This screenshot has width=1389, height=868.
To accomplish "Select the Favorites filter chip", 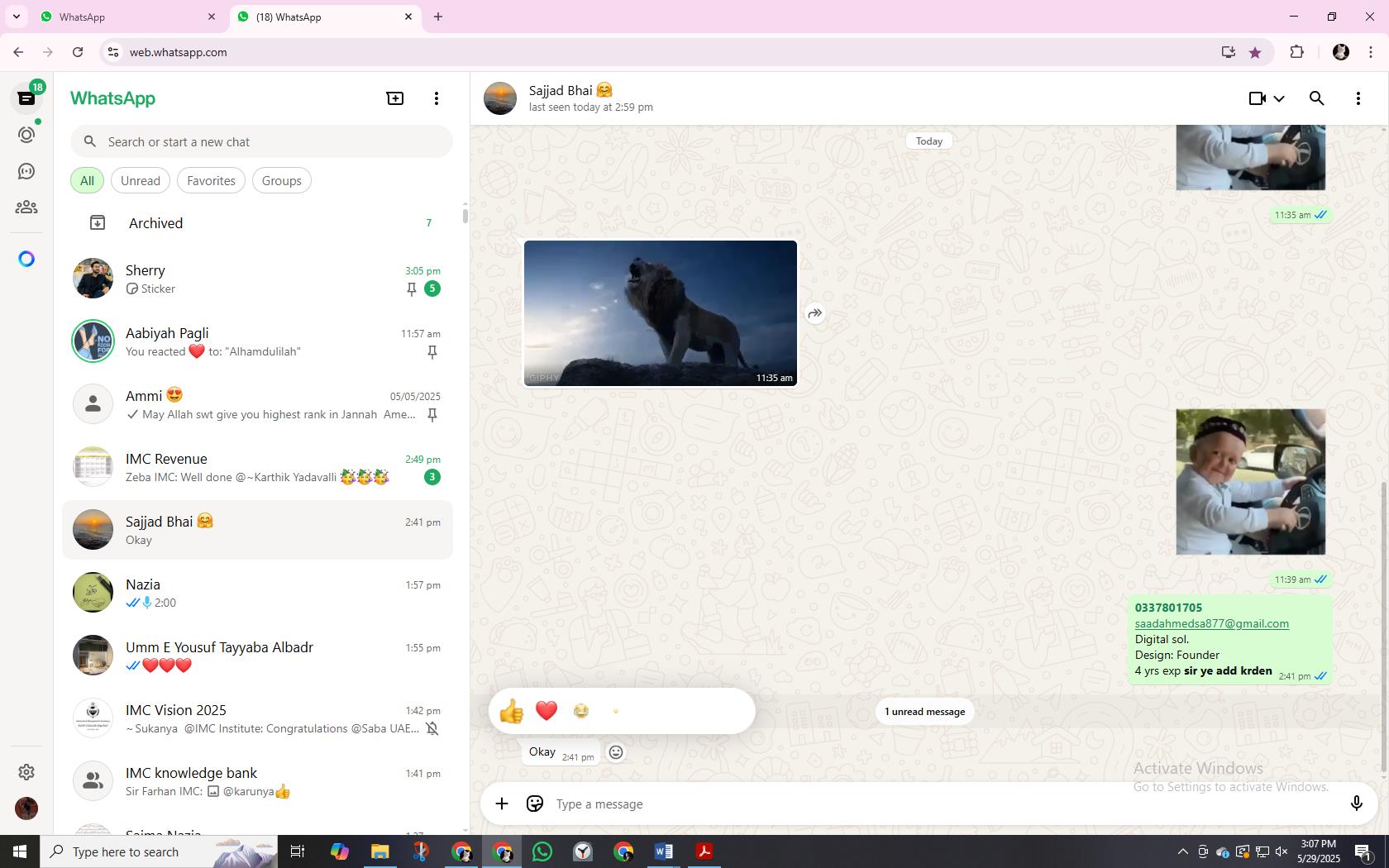I will tap(211, 181).
